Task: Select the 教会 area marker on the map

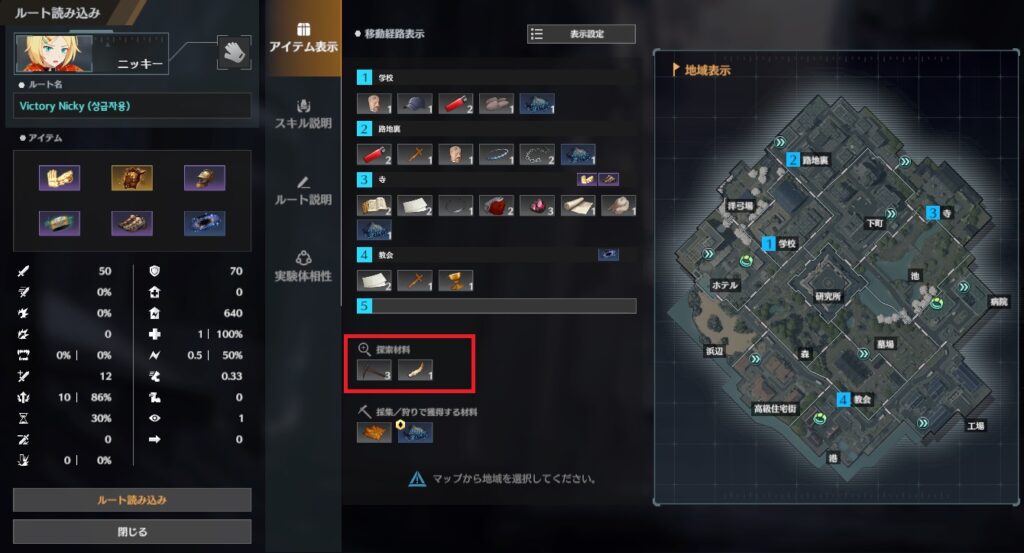Action: (x=854, y=400)
